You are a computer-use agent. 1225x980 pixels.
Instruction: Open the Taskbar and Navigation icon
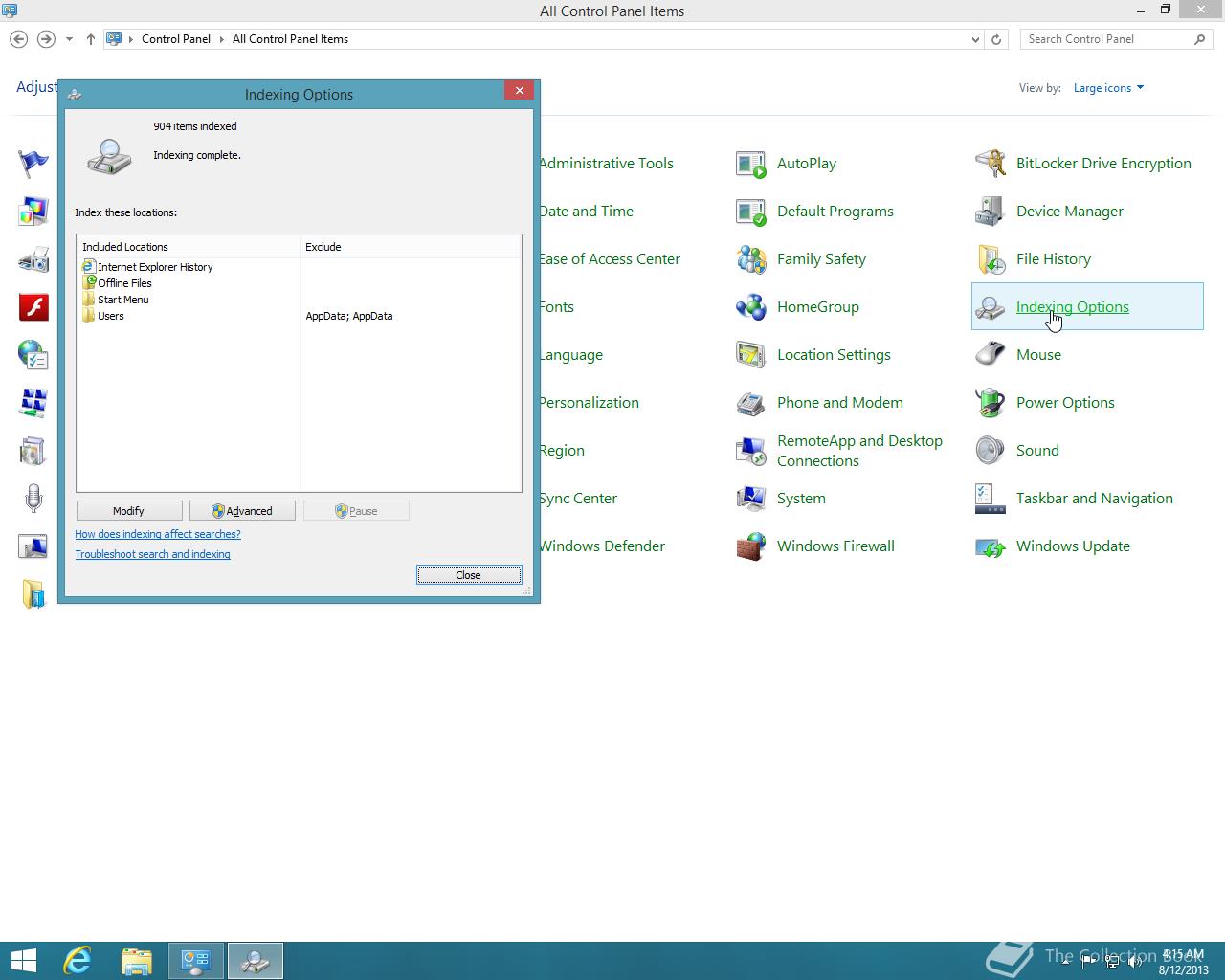(991, 499)
